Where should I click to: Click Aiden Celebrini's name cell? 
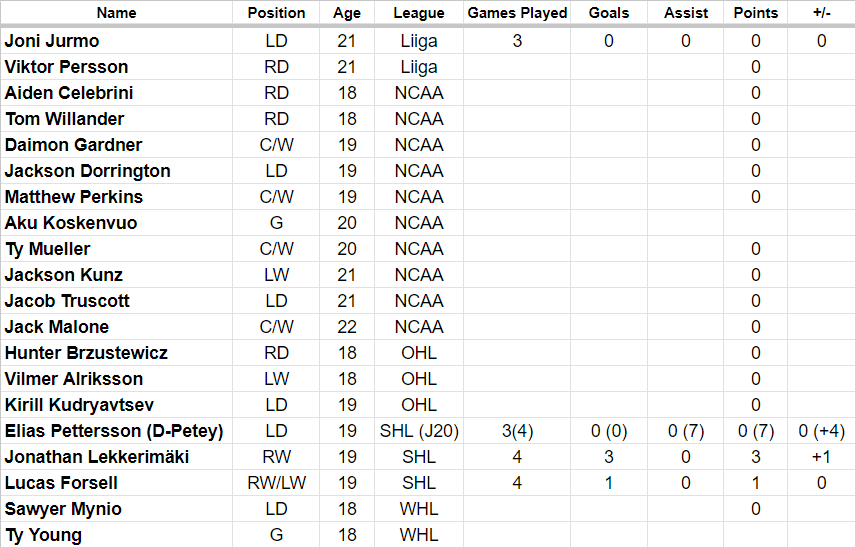pos(69,93)
